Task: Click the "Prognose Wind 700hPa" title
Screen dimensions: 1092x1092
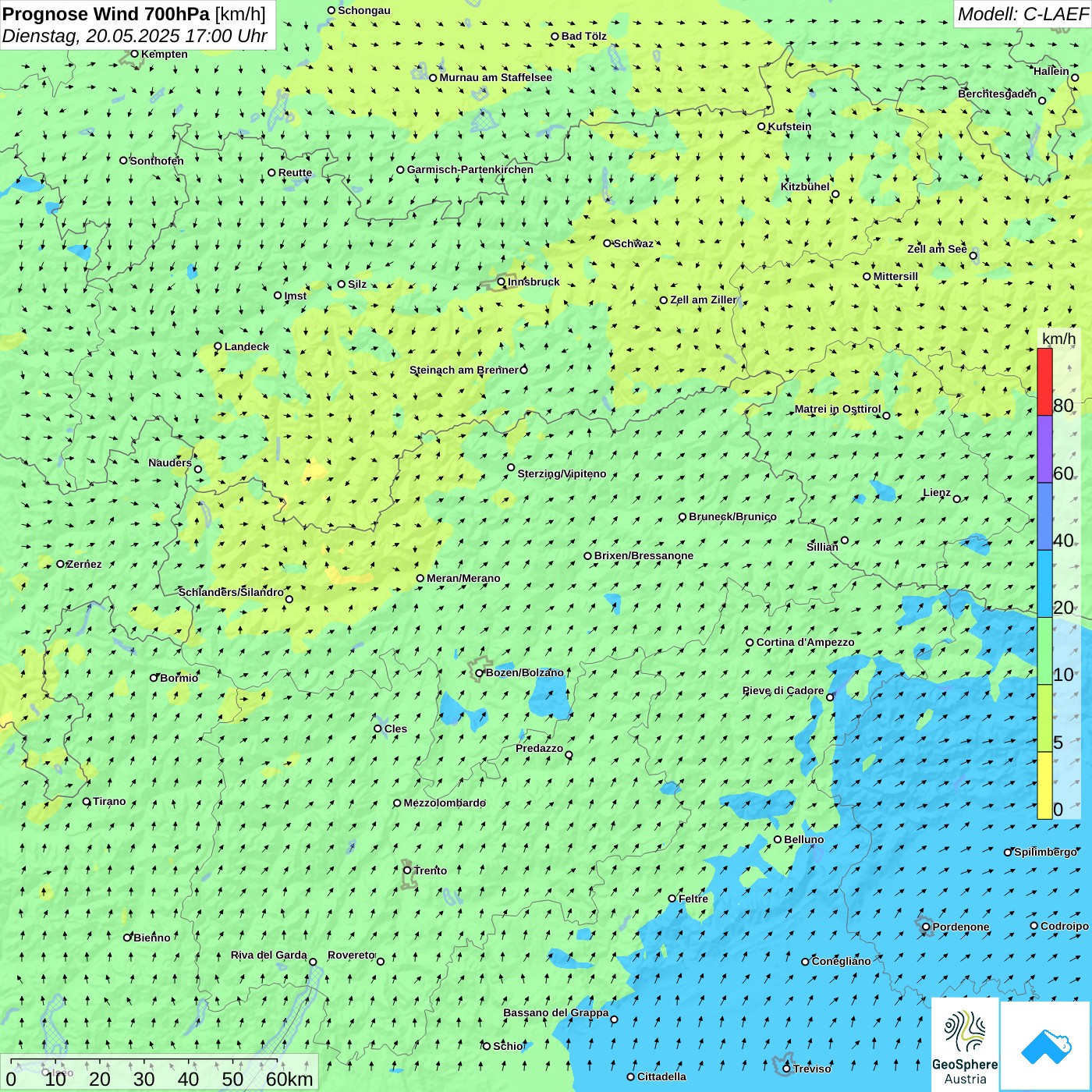Action: pos(106,14)
